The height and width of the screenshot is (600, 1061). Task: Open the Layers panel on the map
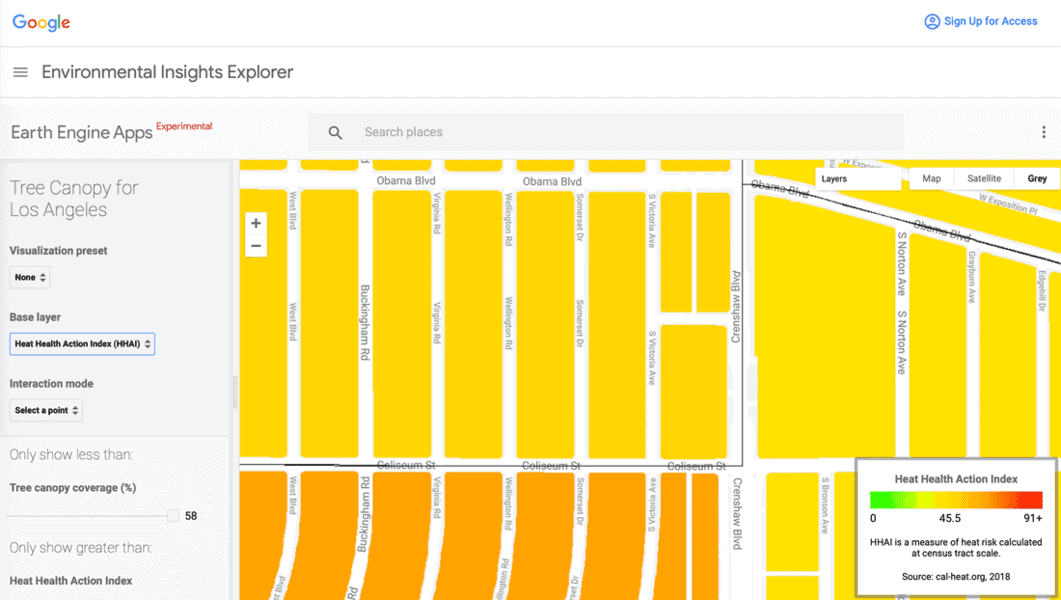[857, 179]
